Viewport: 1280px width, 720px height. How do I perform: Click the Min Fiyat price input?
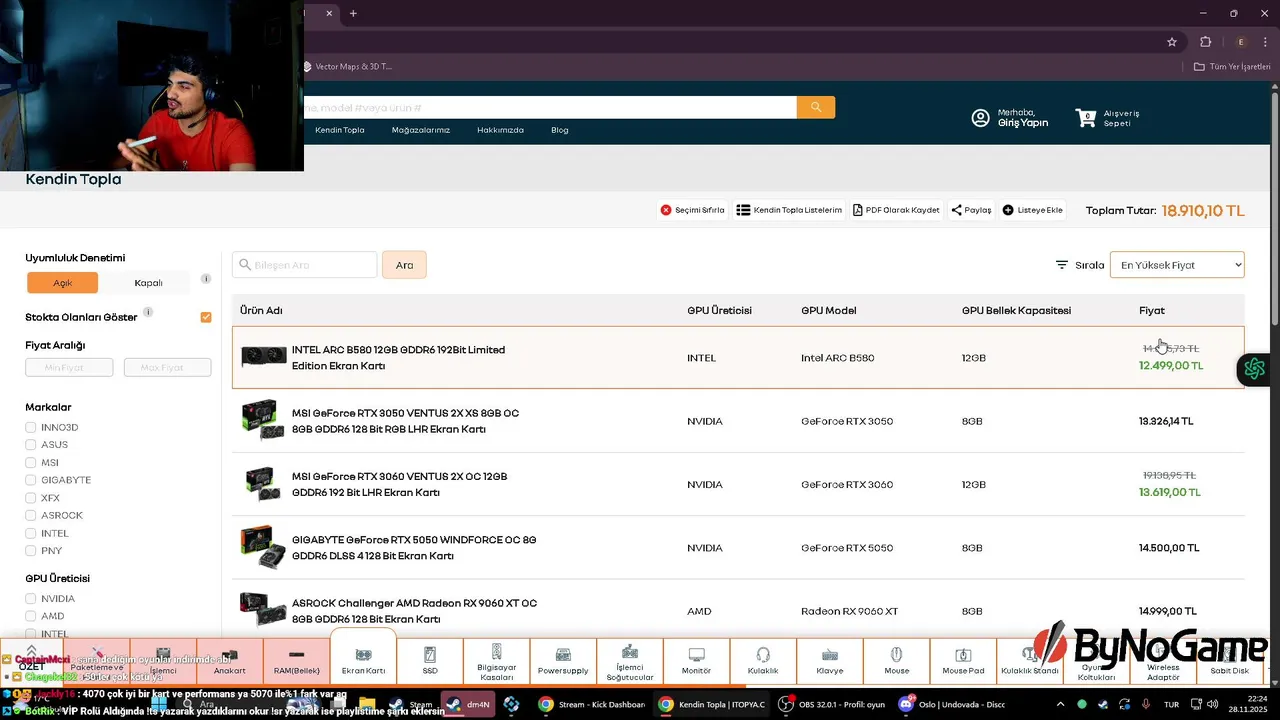coord(69,368)
